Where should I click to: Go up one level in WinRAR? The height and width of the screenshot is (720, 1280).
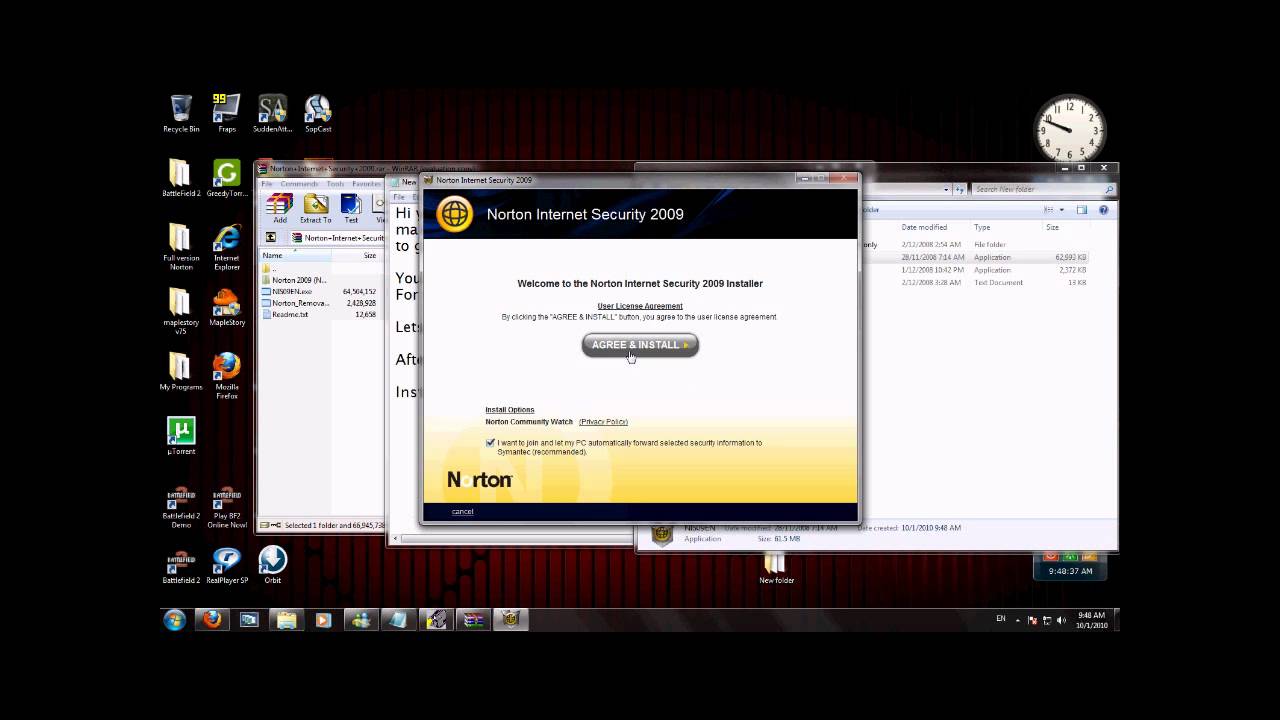tap(270, 238)
